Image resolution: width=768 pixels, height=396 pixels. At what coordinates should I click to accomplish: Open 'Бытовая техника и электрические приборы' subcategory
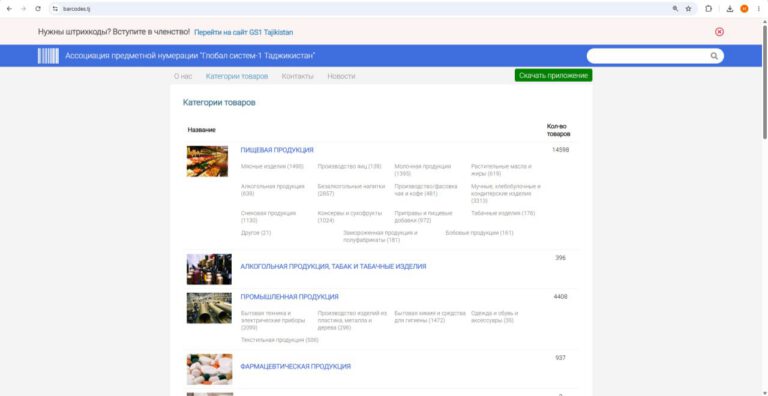[x=273, y=321]
